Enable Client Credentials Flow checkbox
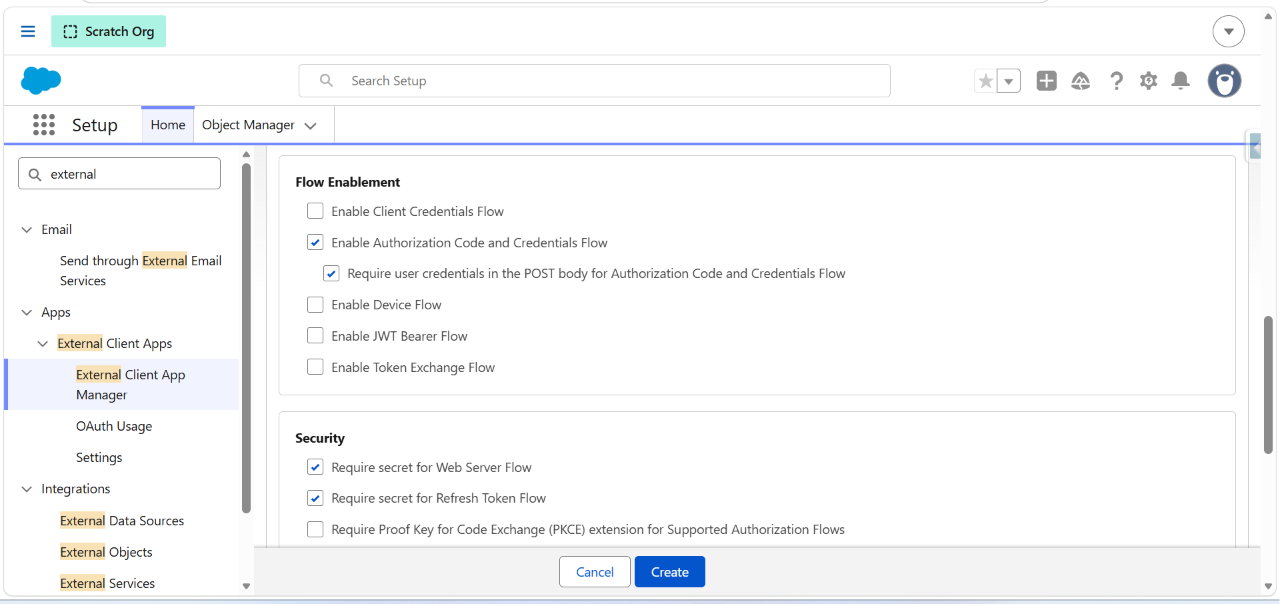Image resolution: width=1280 pixels, height=604 pixels. [315, 211]
